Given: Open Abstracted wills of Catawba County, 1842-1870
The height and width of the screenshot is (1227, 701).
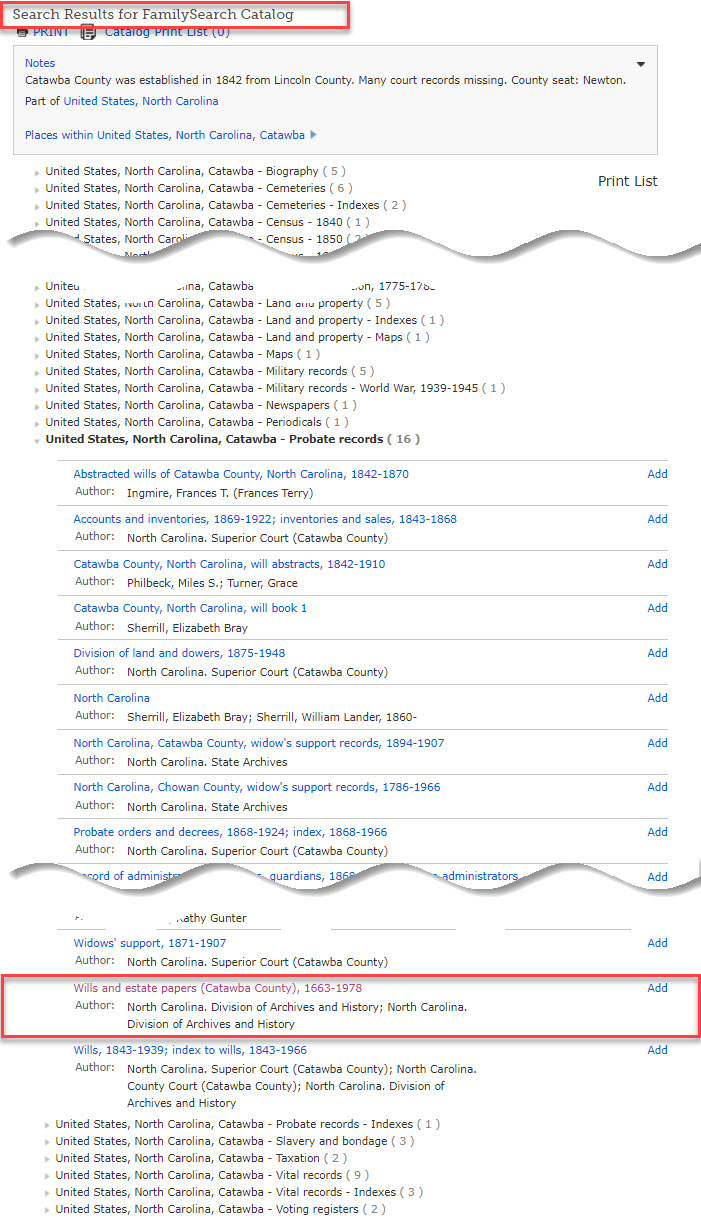Looking at the screenshot, I should (241, 474).
